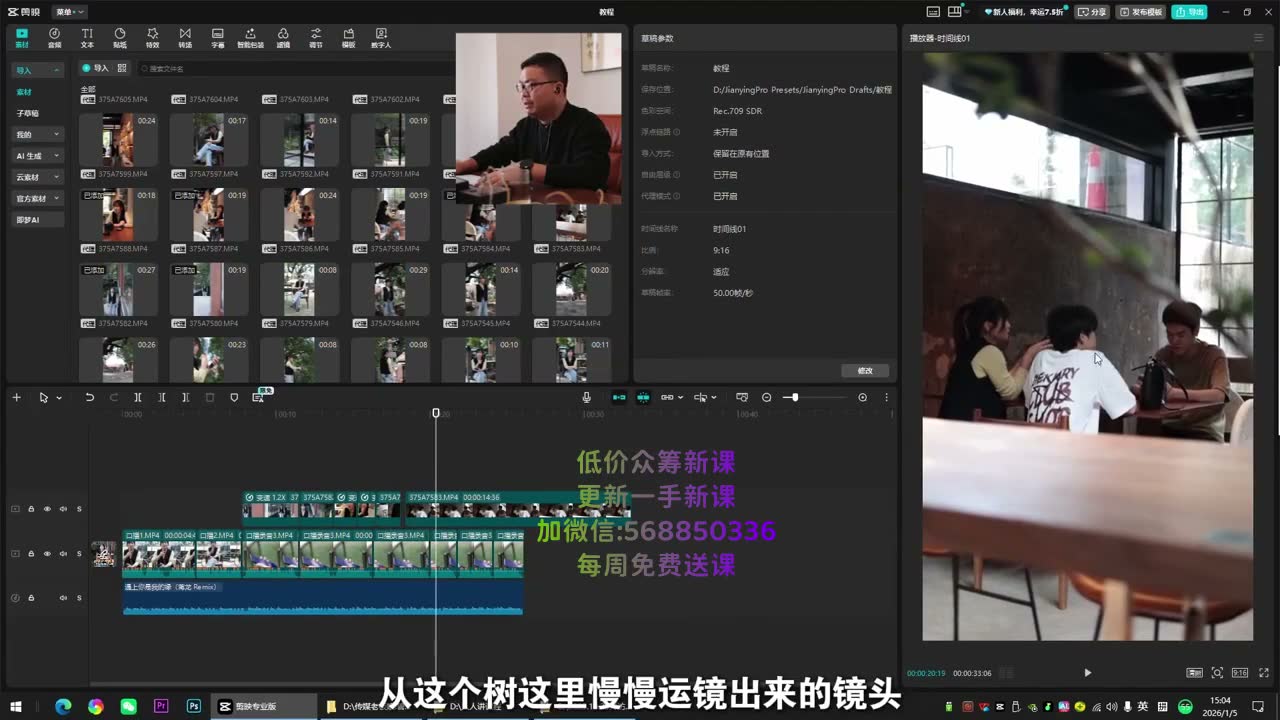
Task: Toggle visibility of the top video track
Action: 47,509
